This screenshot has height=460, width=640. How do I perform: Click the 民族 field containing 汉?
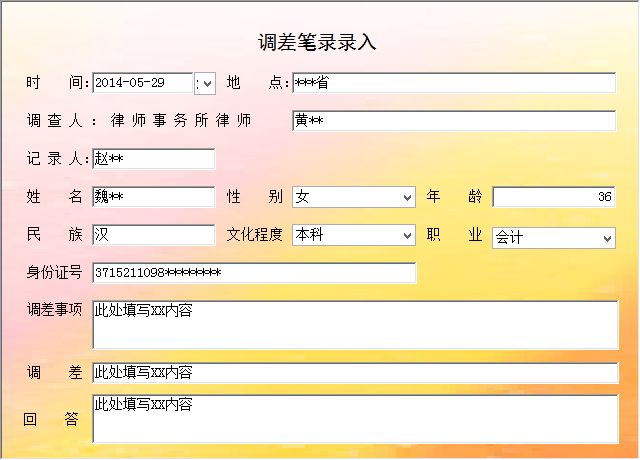[x=153, y=235]
